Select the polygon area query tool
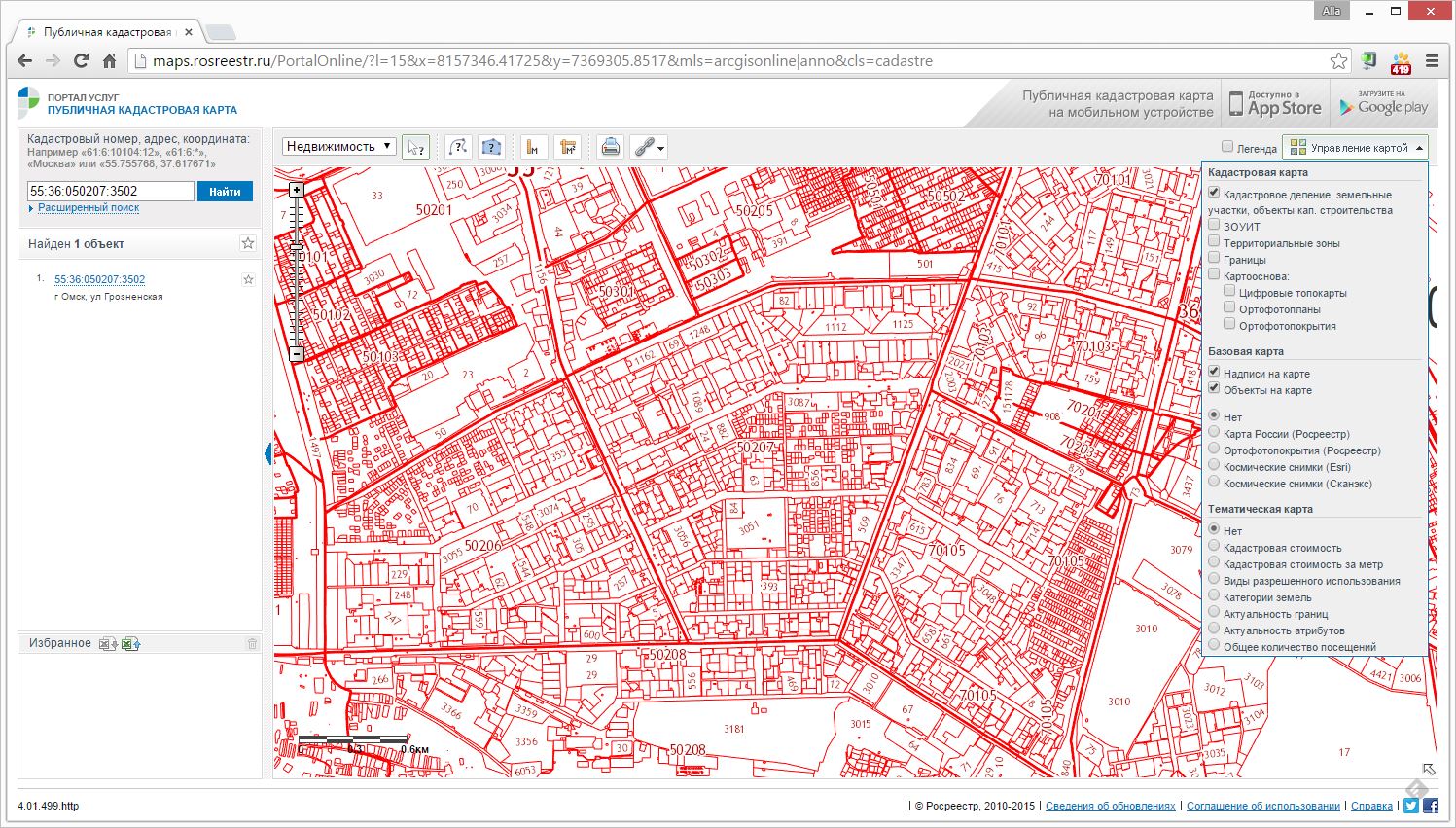 [491, 147]
